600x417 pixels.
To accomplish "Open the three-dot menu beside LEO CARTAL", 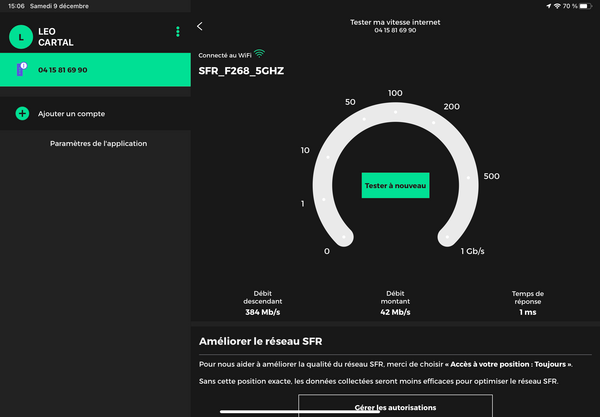I will 178,33.
